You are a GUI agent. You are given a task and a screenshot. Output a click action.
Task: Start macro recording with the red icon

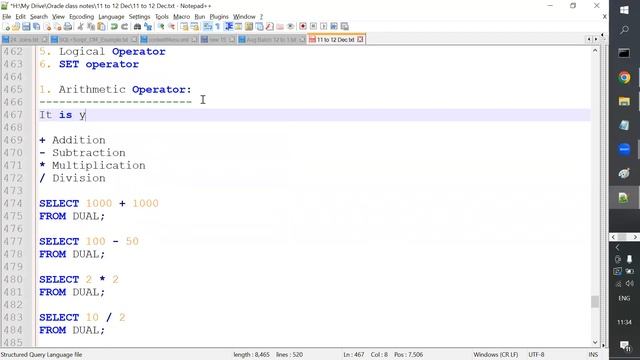pos(303,27)
